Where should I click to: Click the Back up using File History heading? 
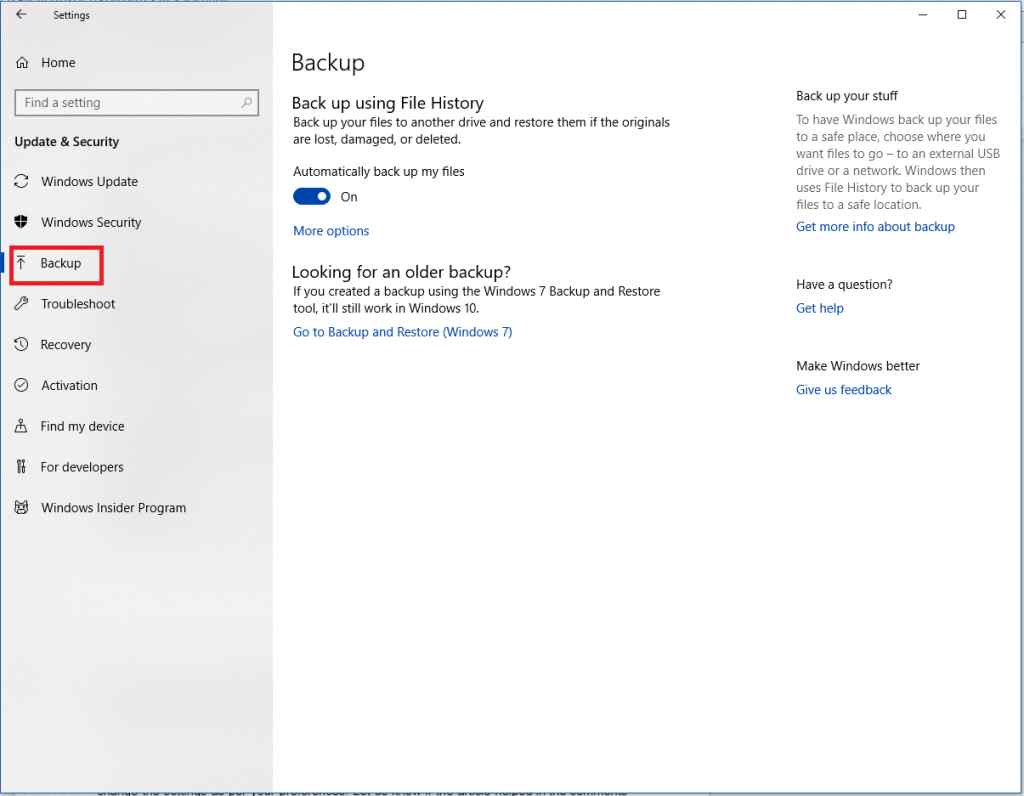[387, 103]
